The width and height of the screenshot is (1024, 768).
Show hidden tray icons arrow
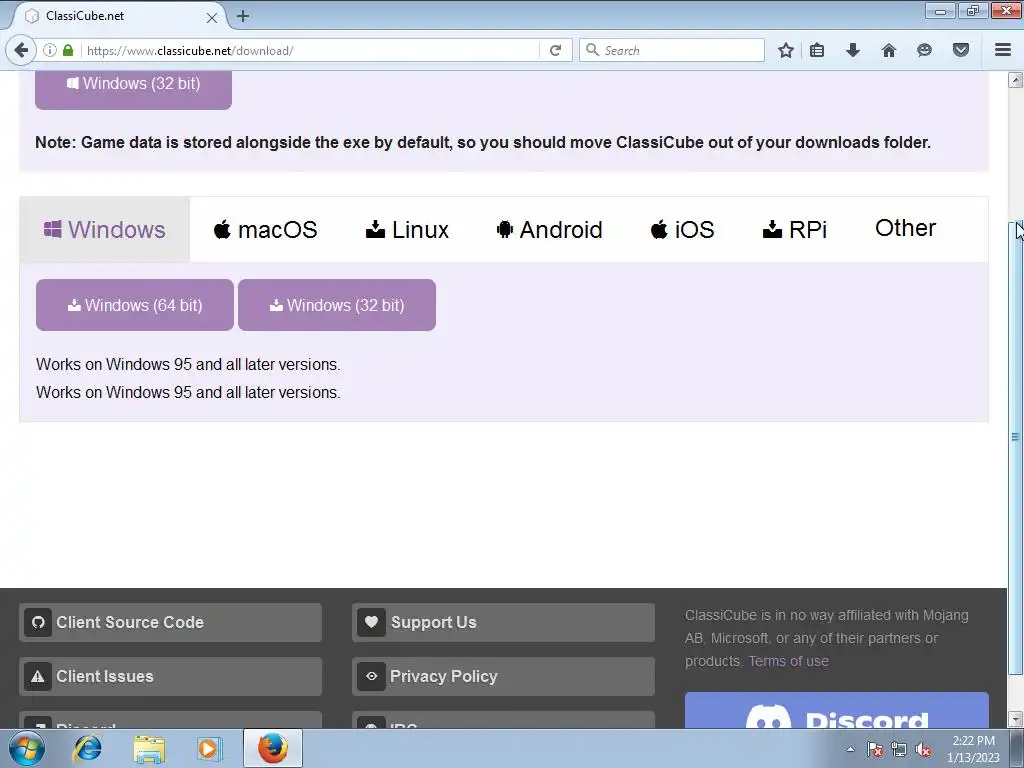[x=850, y=749]
